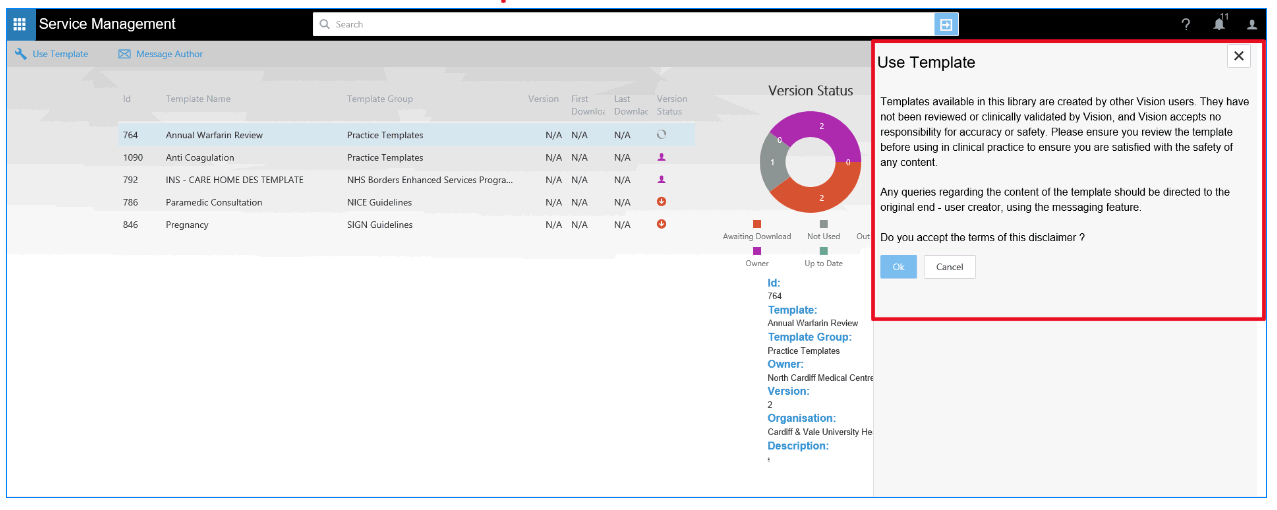Image resolution: width=1277 pixels, height=510 pixels.
Task: Sort by the Template Name column header
Action: (198, 99)
